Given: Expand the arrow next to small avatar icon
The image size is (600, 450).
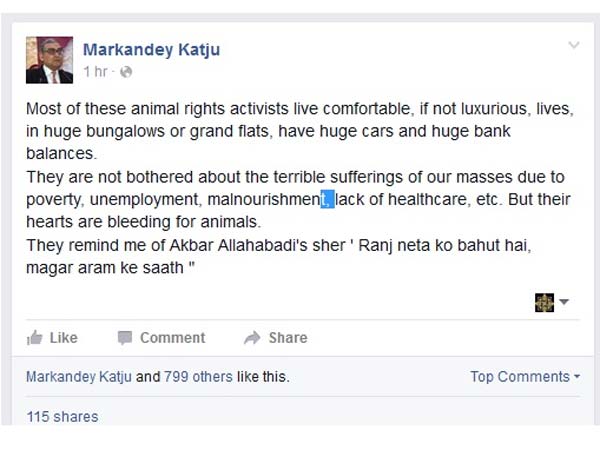Looking at the screenshot, I should coord(564,302).
